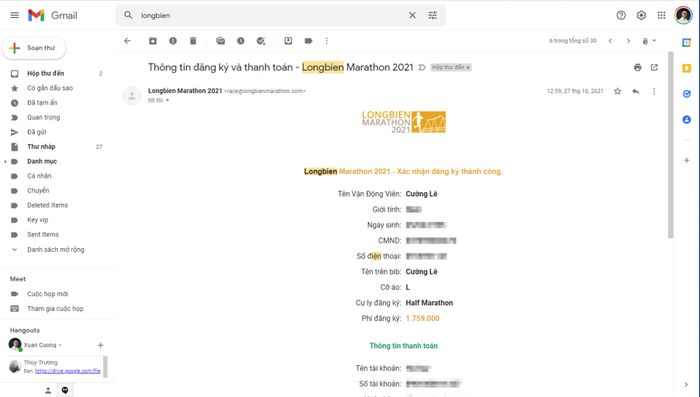The image size is (700, 397).
Task: Click the Longbien Marathon 2021 logo image
Action: [x=404, y=122]
